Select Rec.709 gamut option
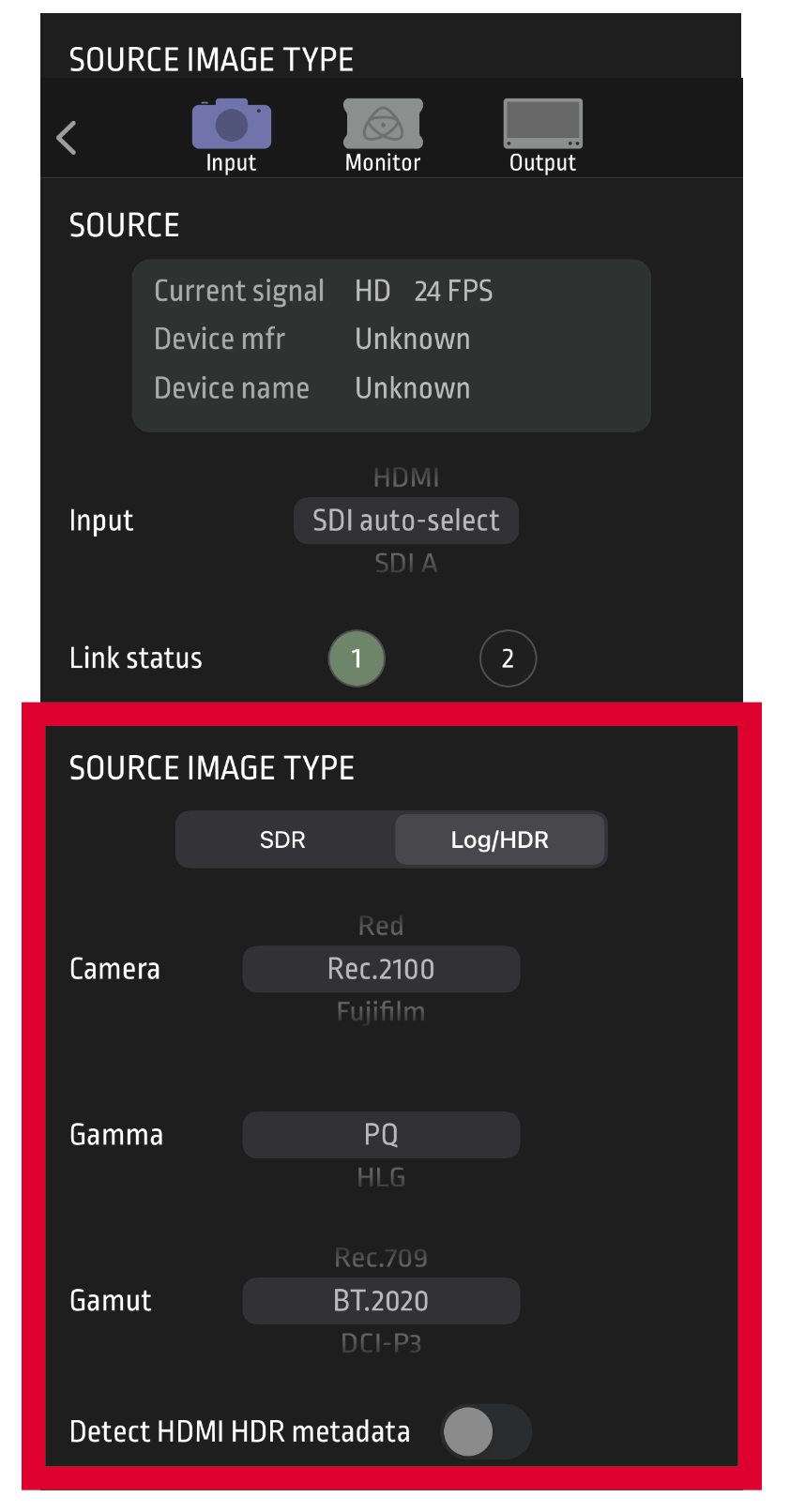 tap(381, 1258)
